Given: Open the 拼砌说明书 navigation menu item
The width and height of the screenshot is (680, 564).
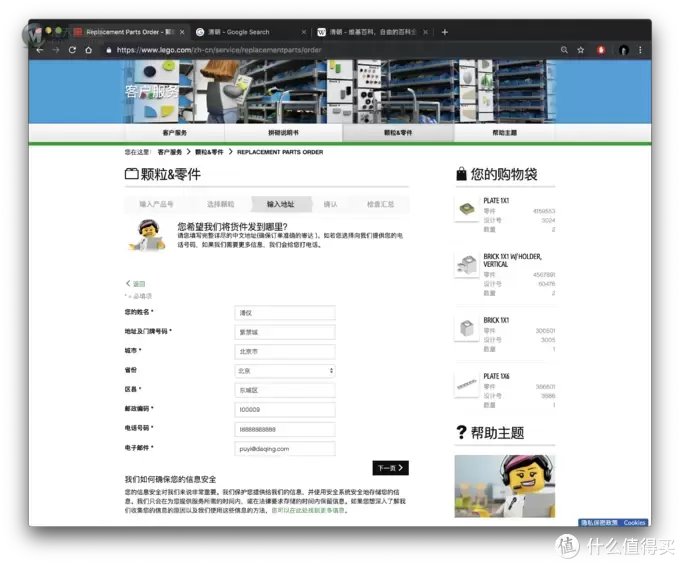Looking at the screenshot, I should pyautogui.click(x=283, y=133).
